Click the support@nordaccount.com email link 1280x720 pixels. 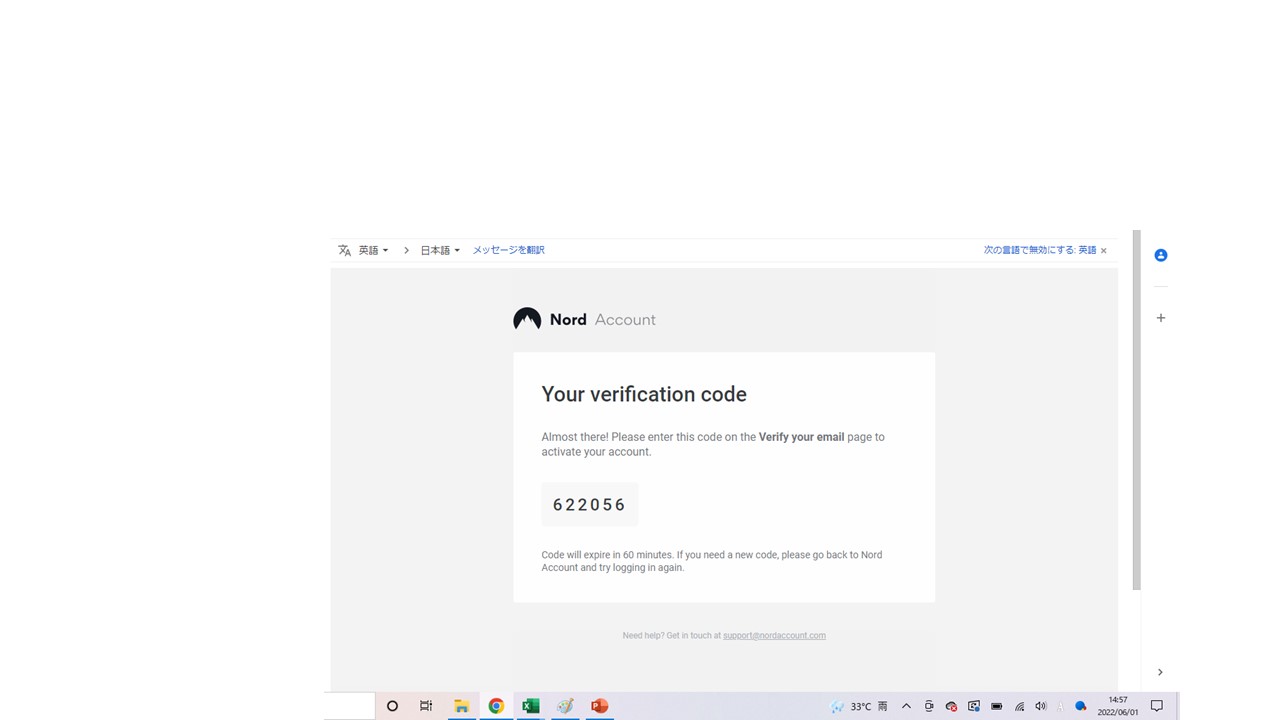click(774, 635)
